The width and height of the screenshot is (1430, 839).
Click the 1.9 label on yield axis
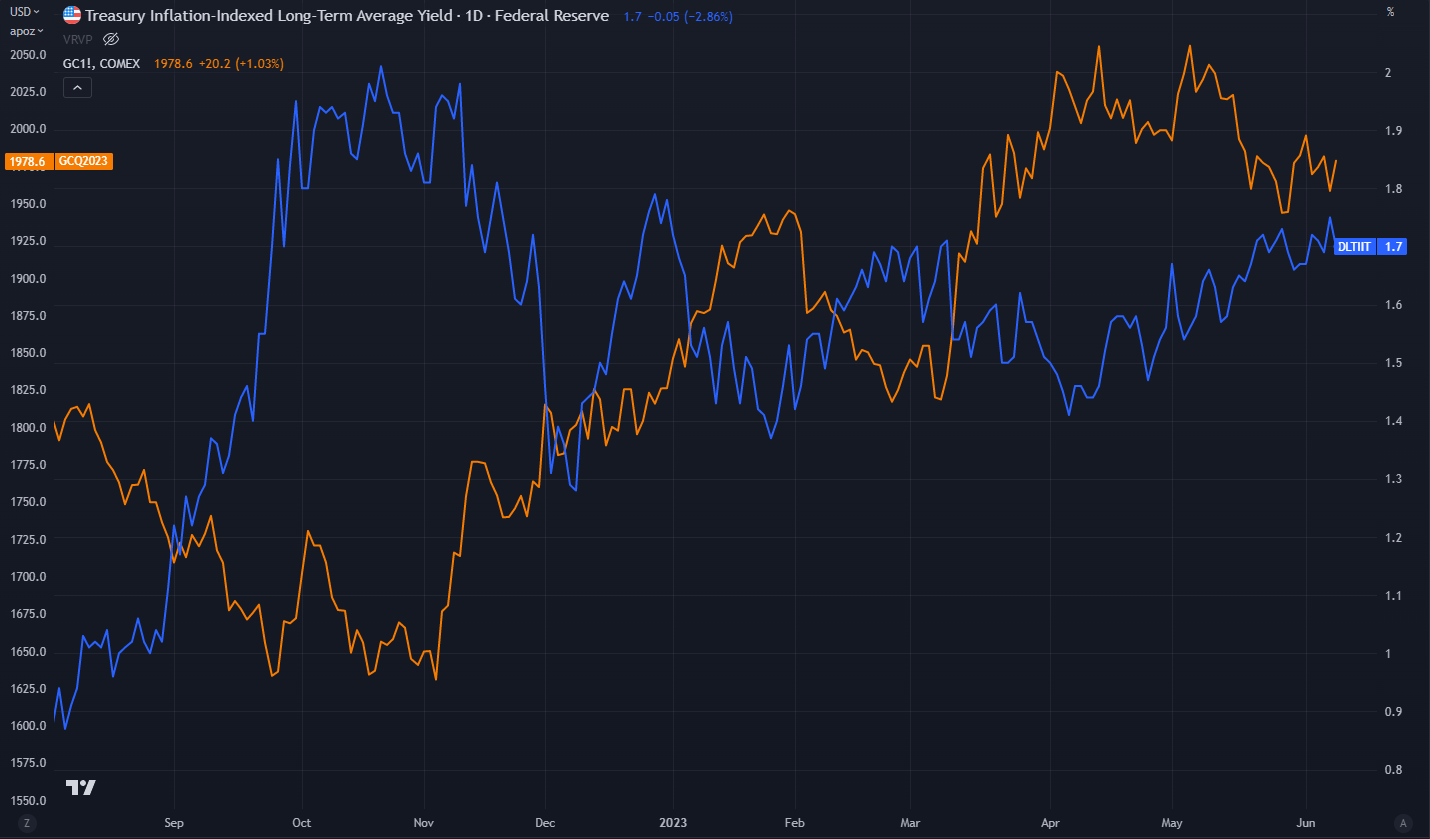(x=1392, y=131)
